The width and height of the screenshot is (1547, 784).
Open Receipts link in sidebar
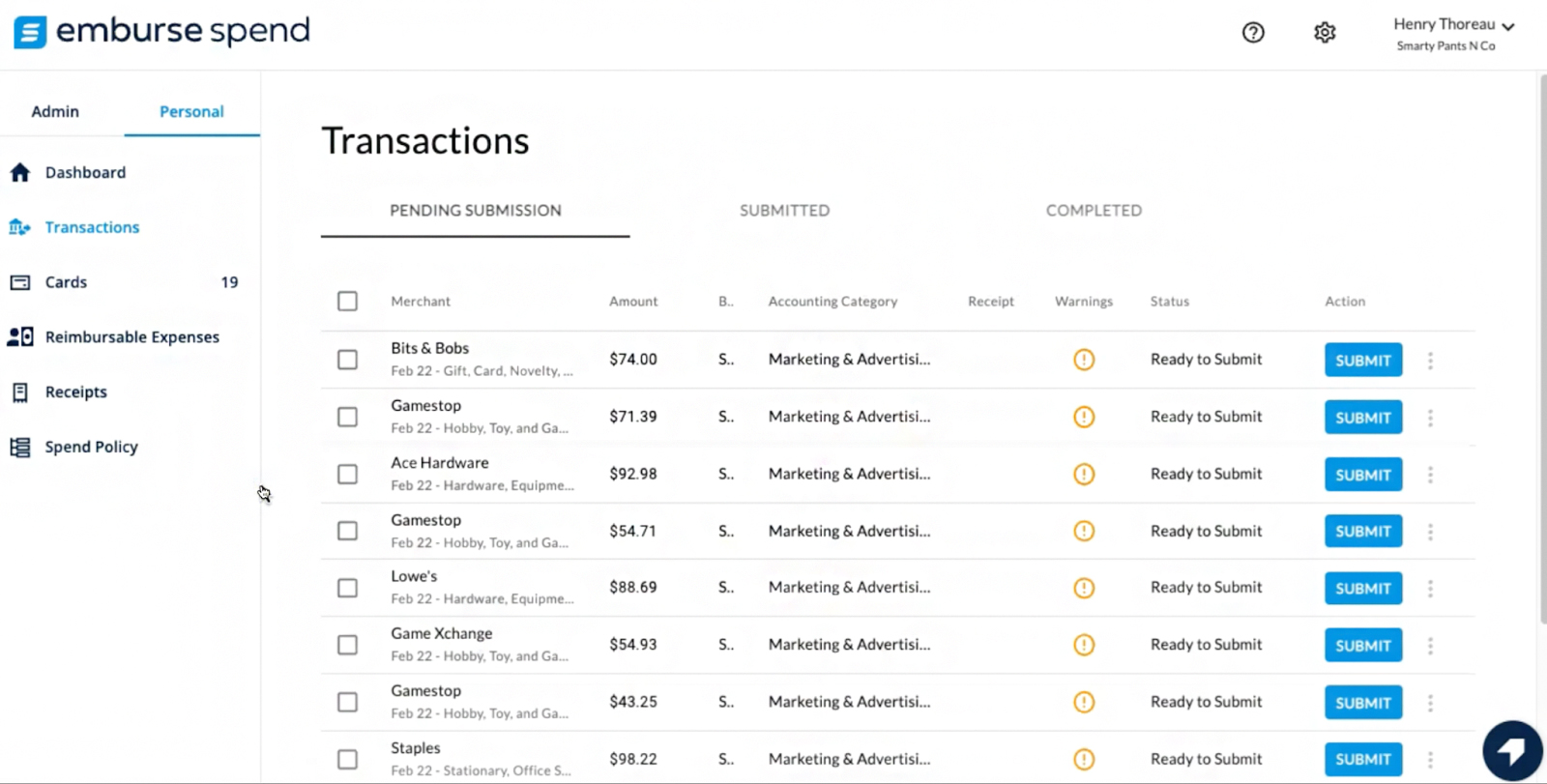click(75, 392)
